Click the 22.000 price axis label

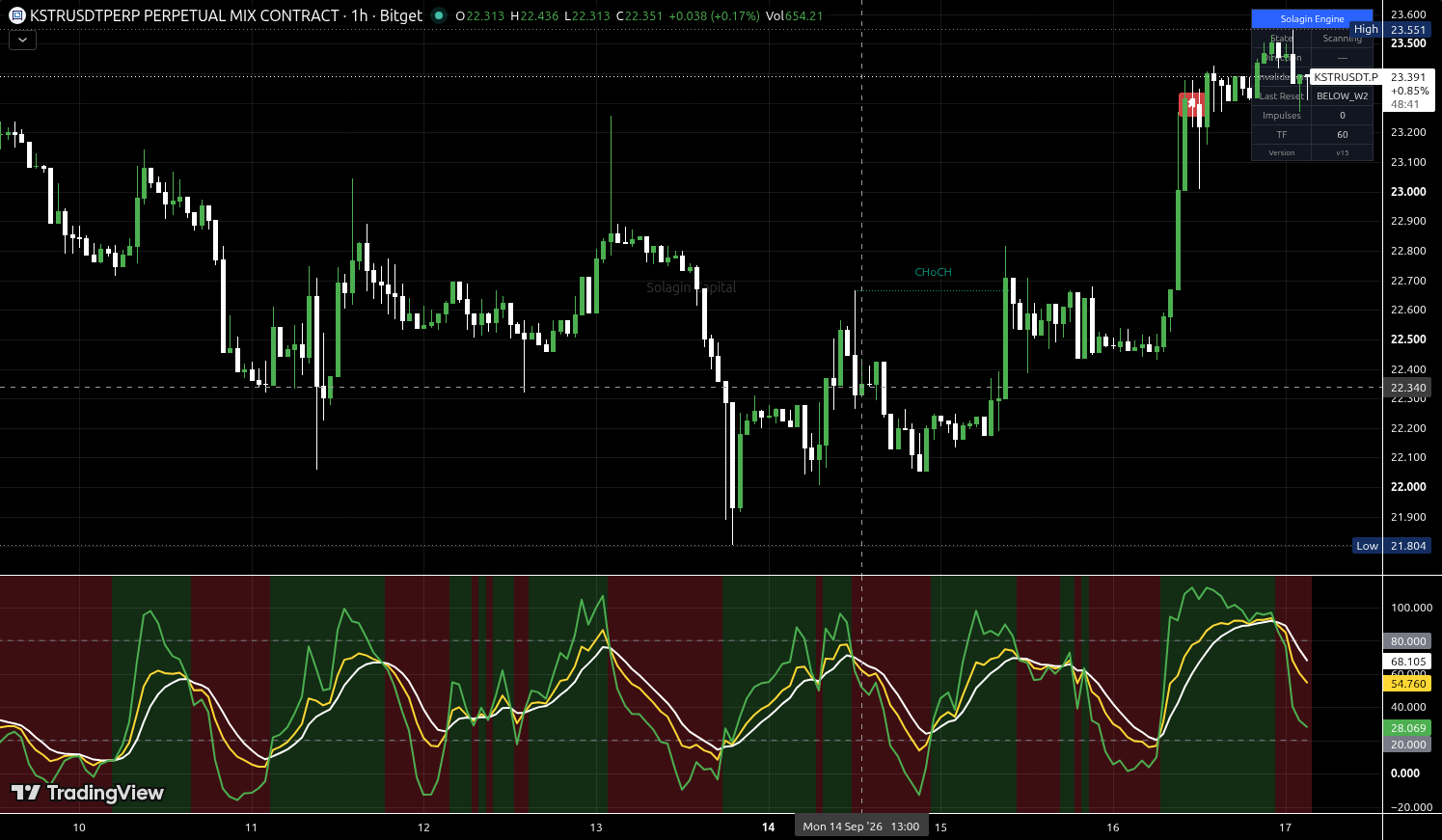1408,487
